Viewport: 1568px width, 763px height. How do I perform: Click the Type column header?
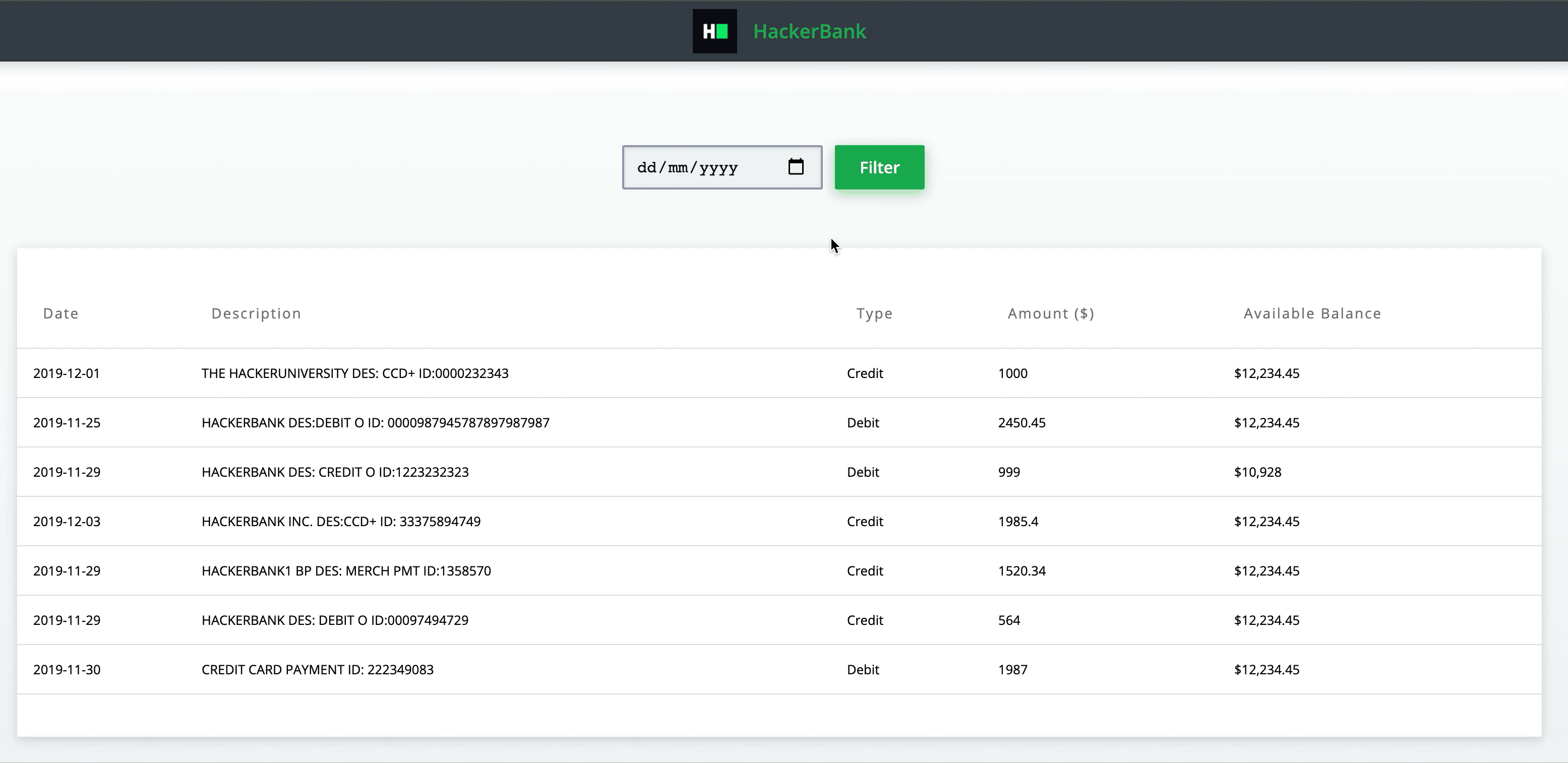click(874, 313)
